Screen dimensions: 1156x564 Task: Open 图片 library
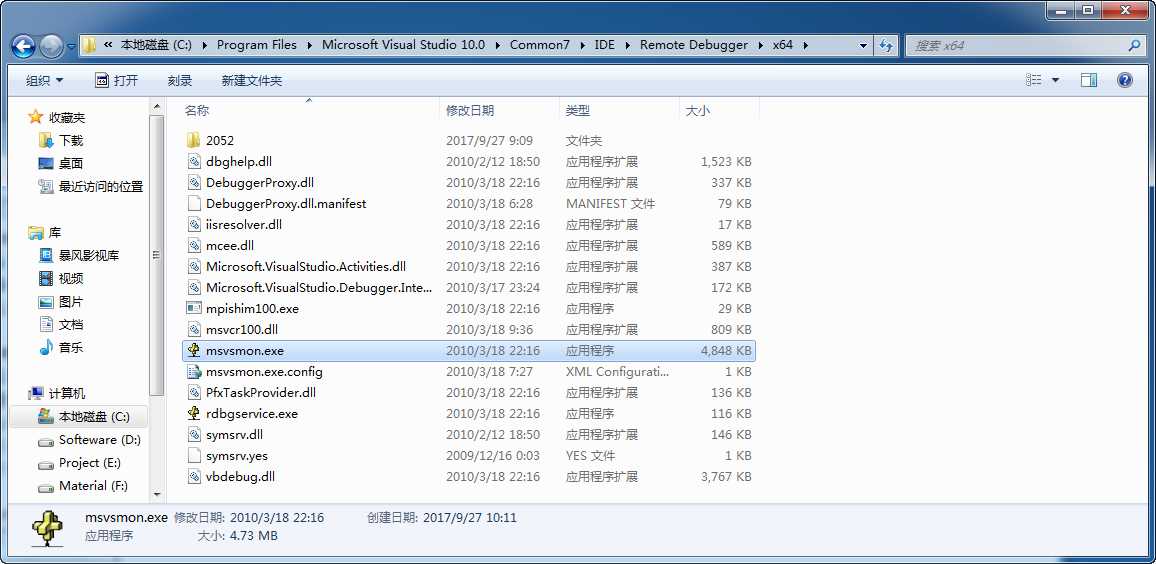pyautogui.click(x=71, y=302)
